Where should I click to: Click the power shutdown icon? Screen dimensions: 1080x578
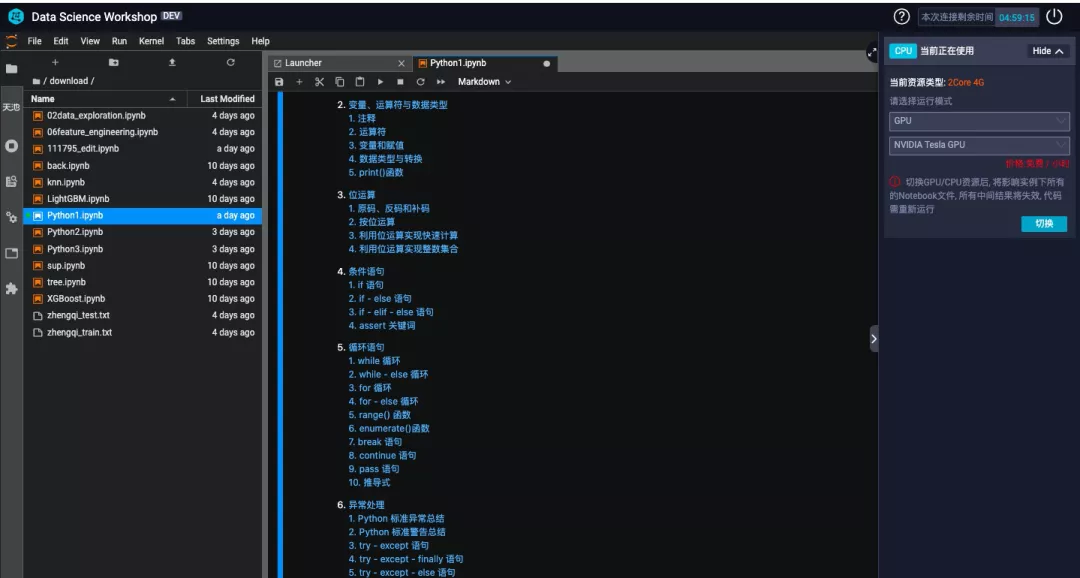pyautogui.click(x=1054, y=17)
